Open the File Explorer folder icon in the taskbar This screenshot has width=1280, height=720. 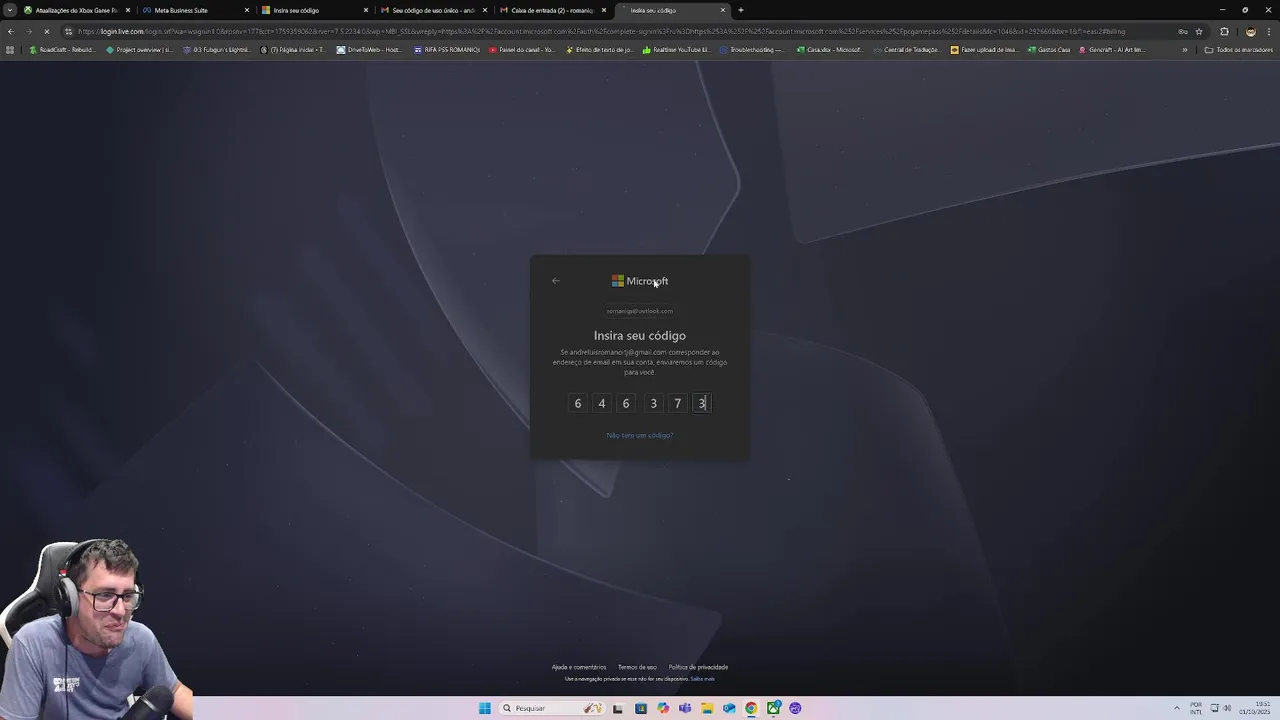tap(707, 708)
